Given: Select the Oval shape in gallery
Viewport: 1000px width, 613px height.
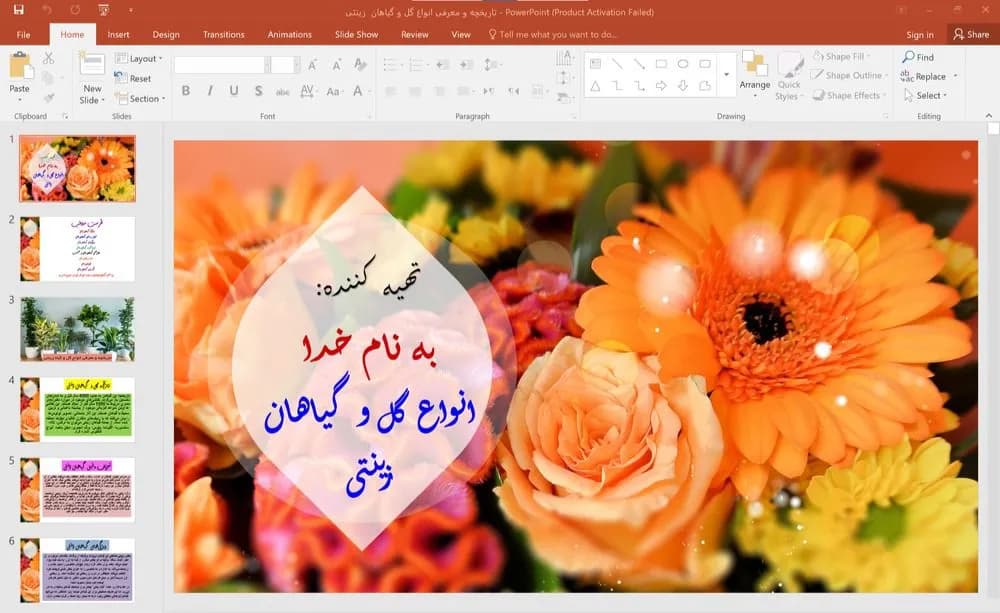Looking at the screenshot, I should coord(683,64).
